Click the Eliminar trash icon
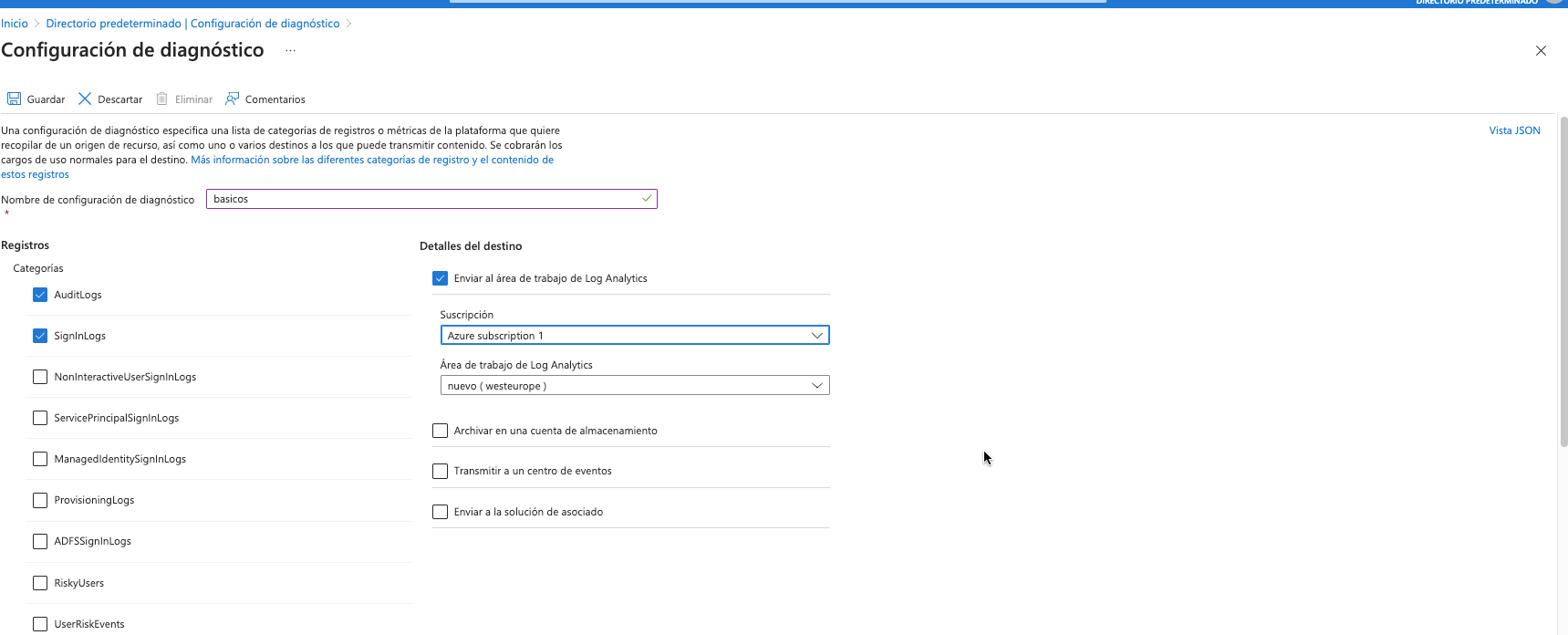 (x=162, y=99)
